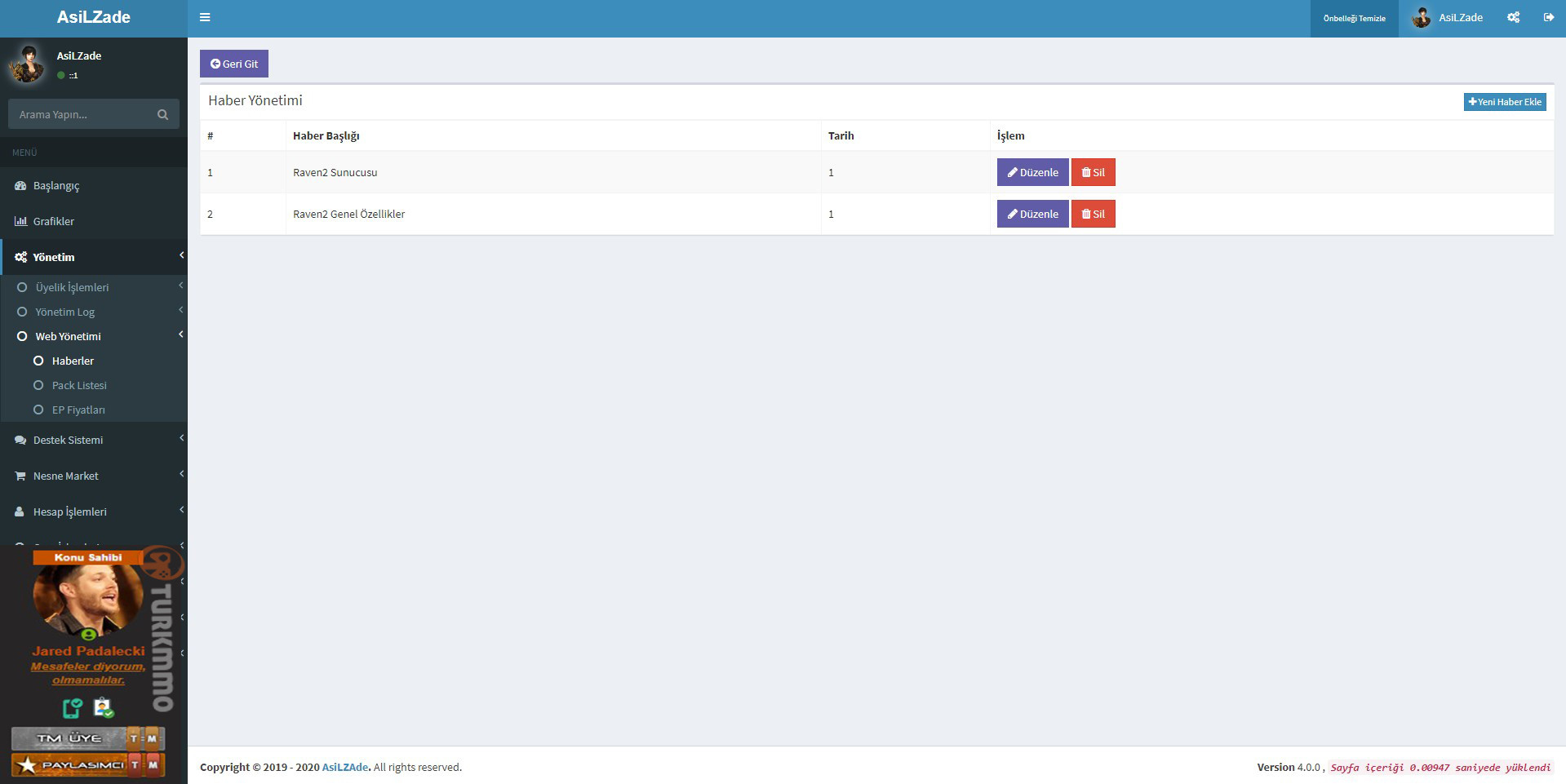Toggle the sidebar hamburger menu icon
Viewport: 1566px width, 784px height.
click(205, 17)
